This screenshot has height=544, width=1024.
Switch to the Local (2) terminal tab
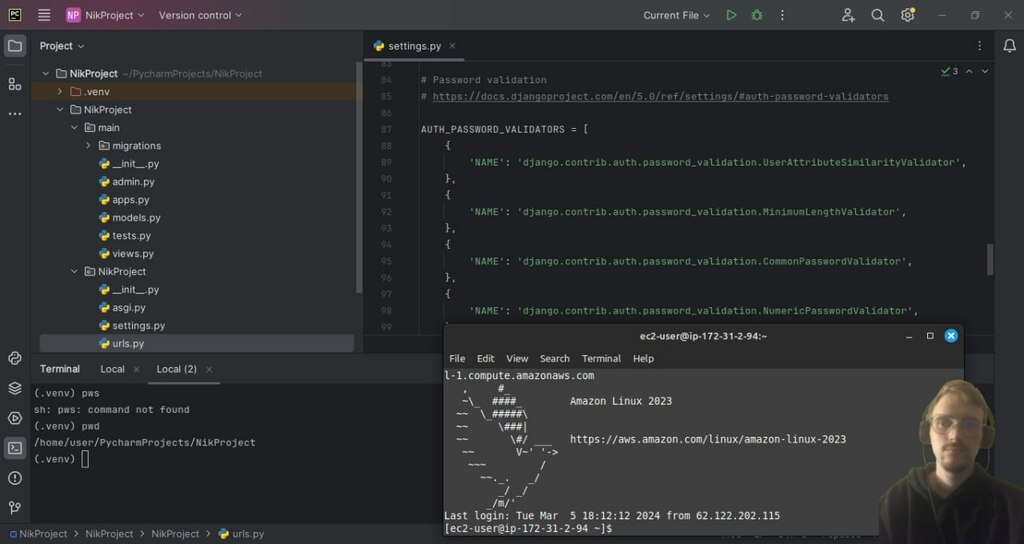click(x=176, y=369)
